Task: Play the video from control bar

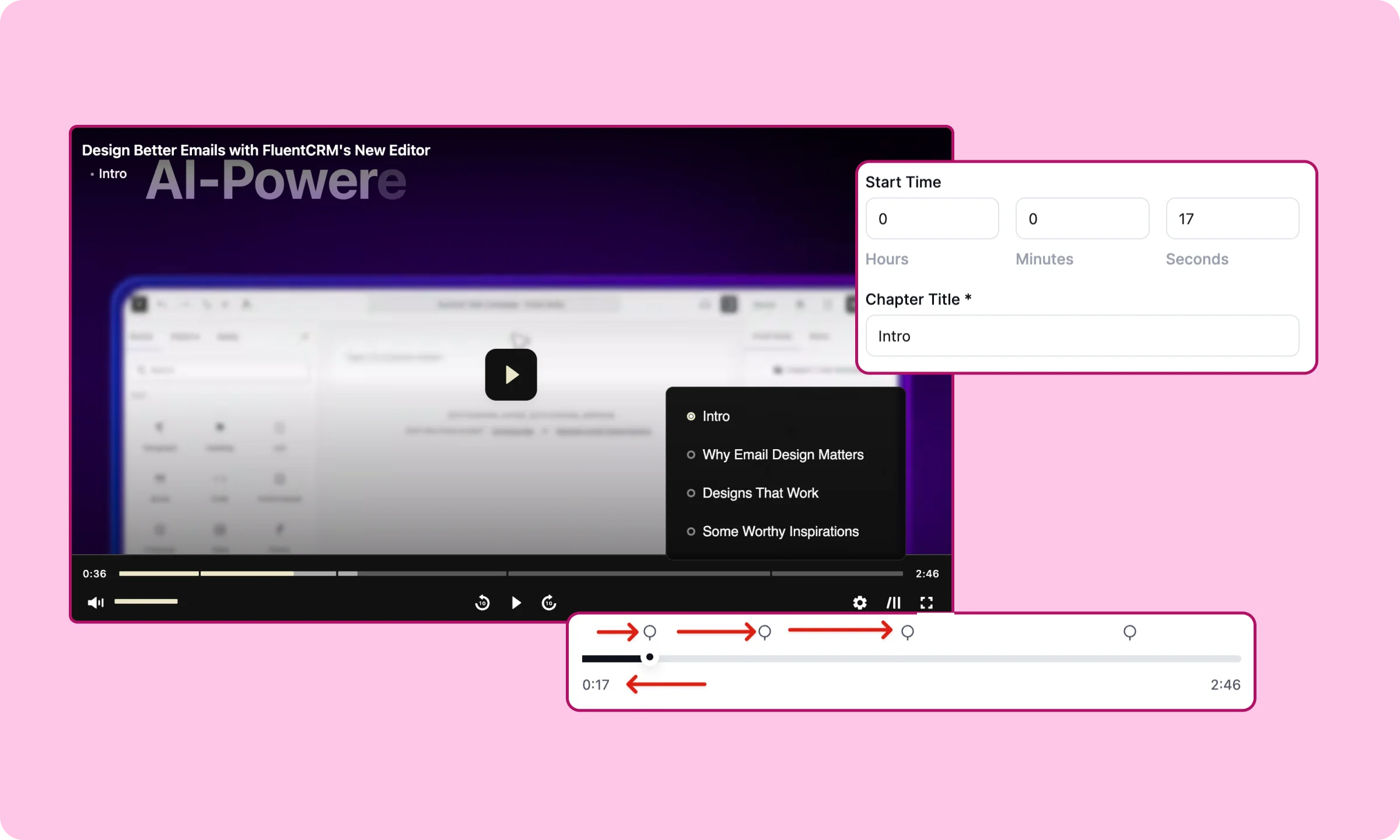Action: pyautogui.click(x=516, y=603)
